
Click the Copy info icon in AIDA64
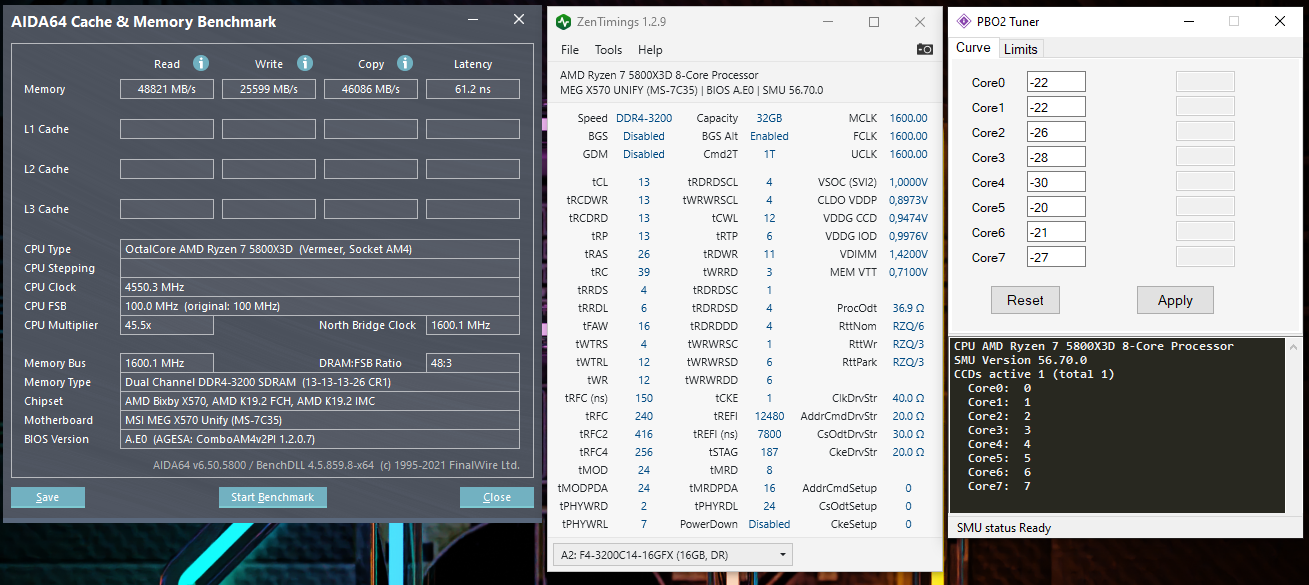point(405,63)
